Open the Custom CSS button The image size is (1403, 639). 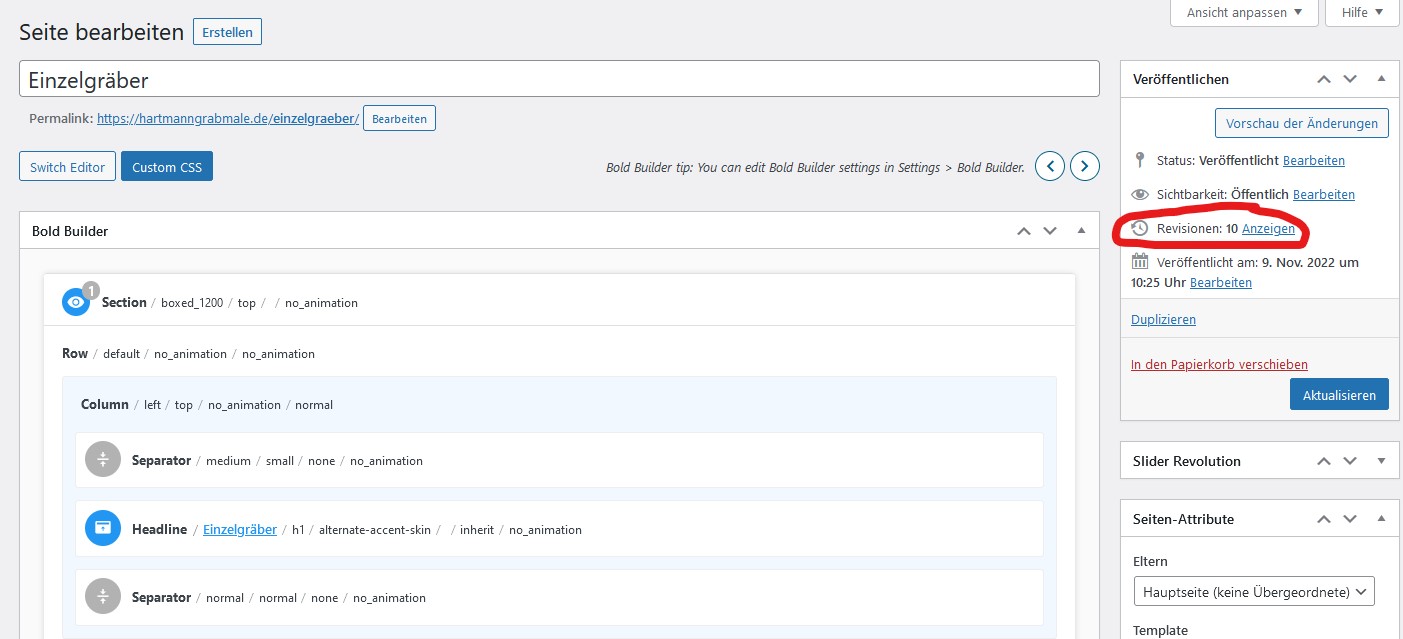click(x=167, y=167)
